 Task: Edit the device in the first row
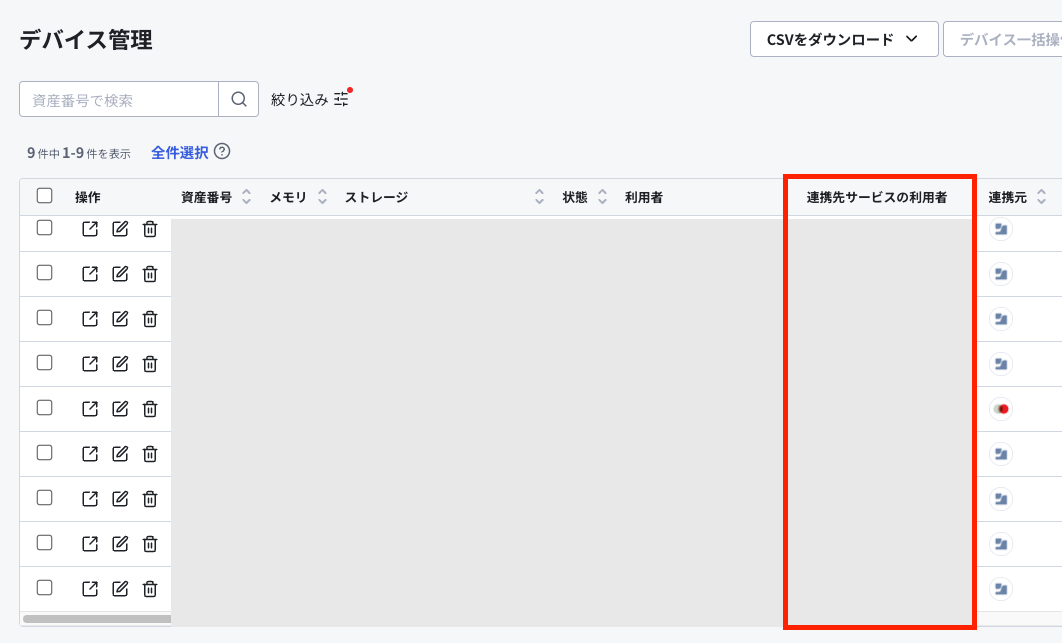[120, 229]
